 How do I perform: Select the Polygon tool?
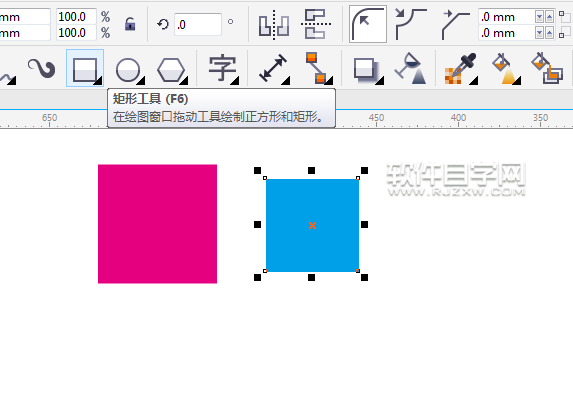click(172, 69)
